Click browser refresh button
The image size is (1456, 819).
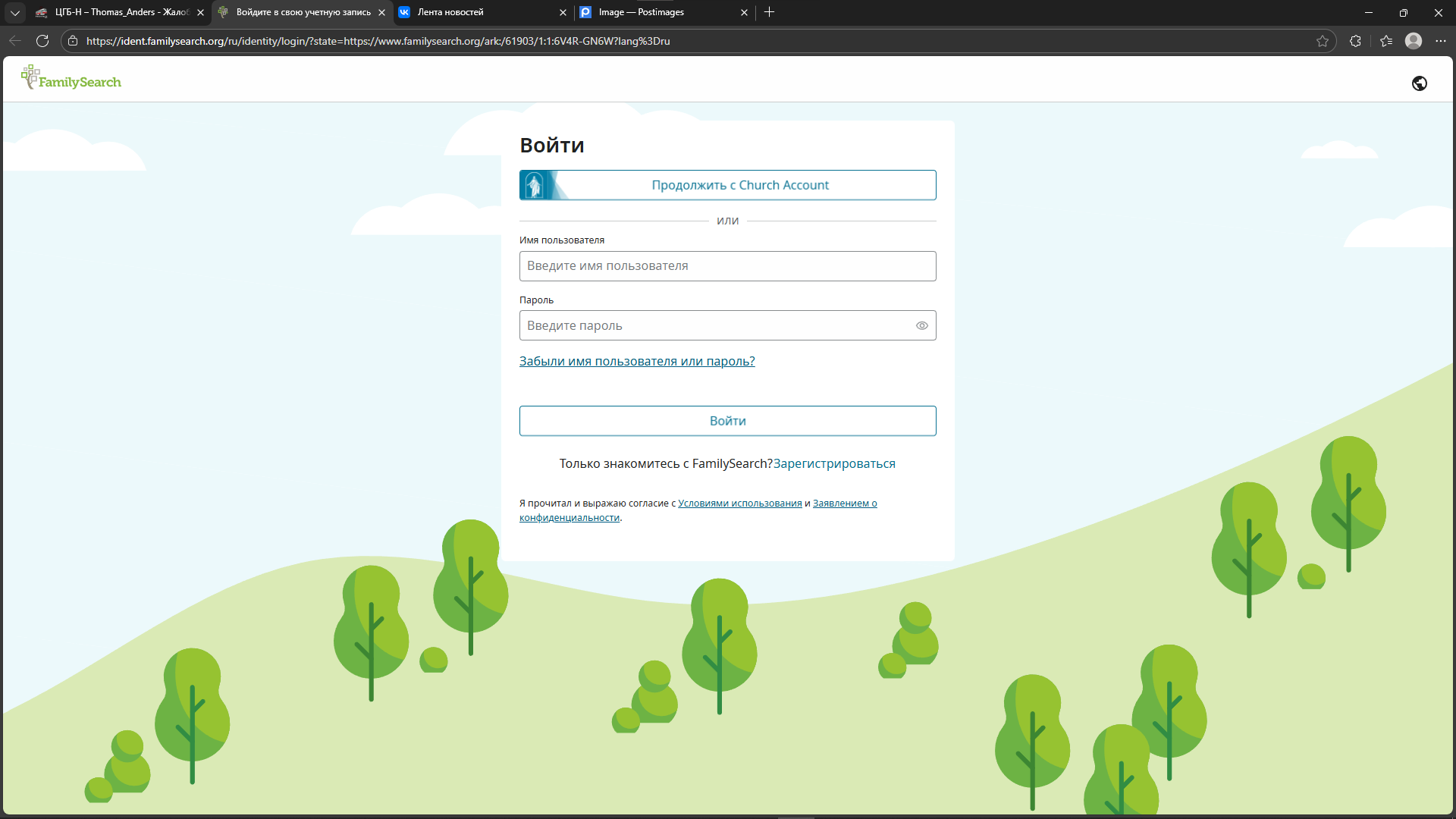click(42, 41)
